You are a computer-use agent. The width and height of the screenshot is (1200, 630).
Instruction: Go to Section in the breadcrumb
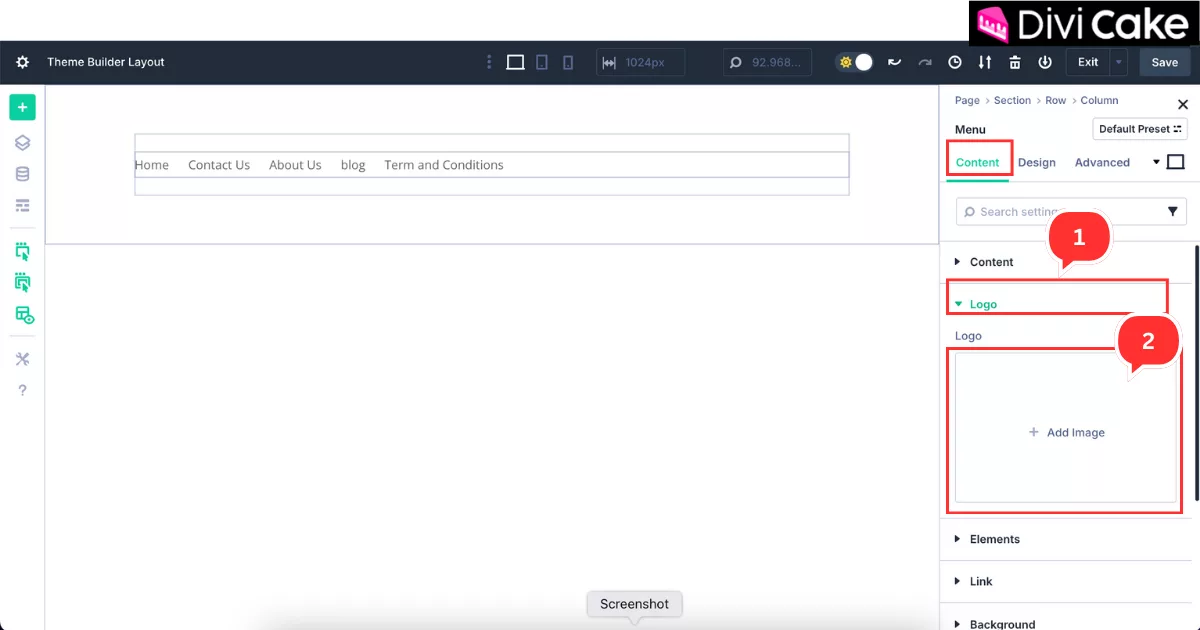click(x=1012, y=100)
